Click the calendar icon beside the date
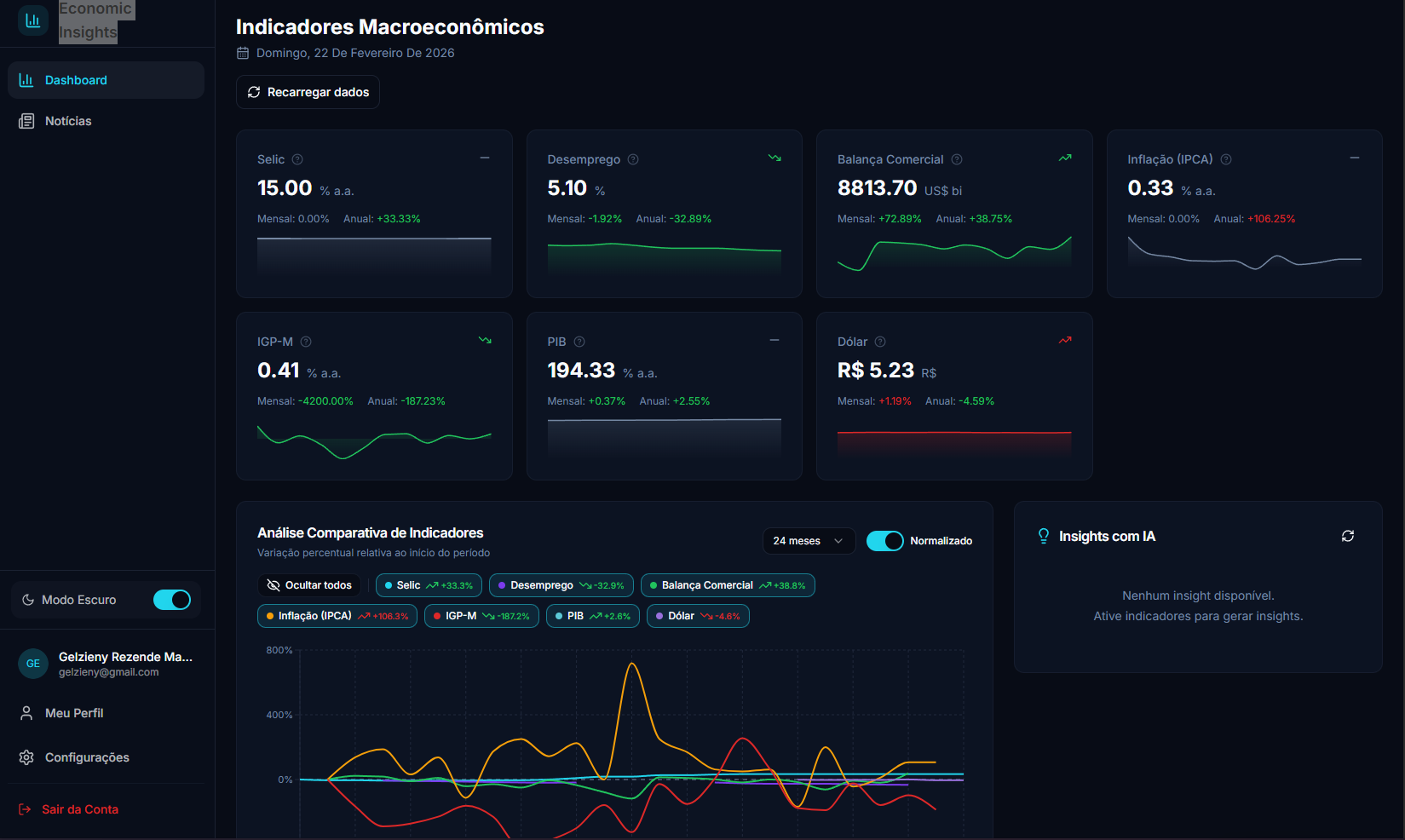 [241, 52]
